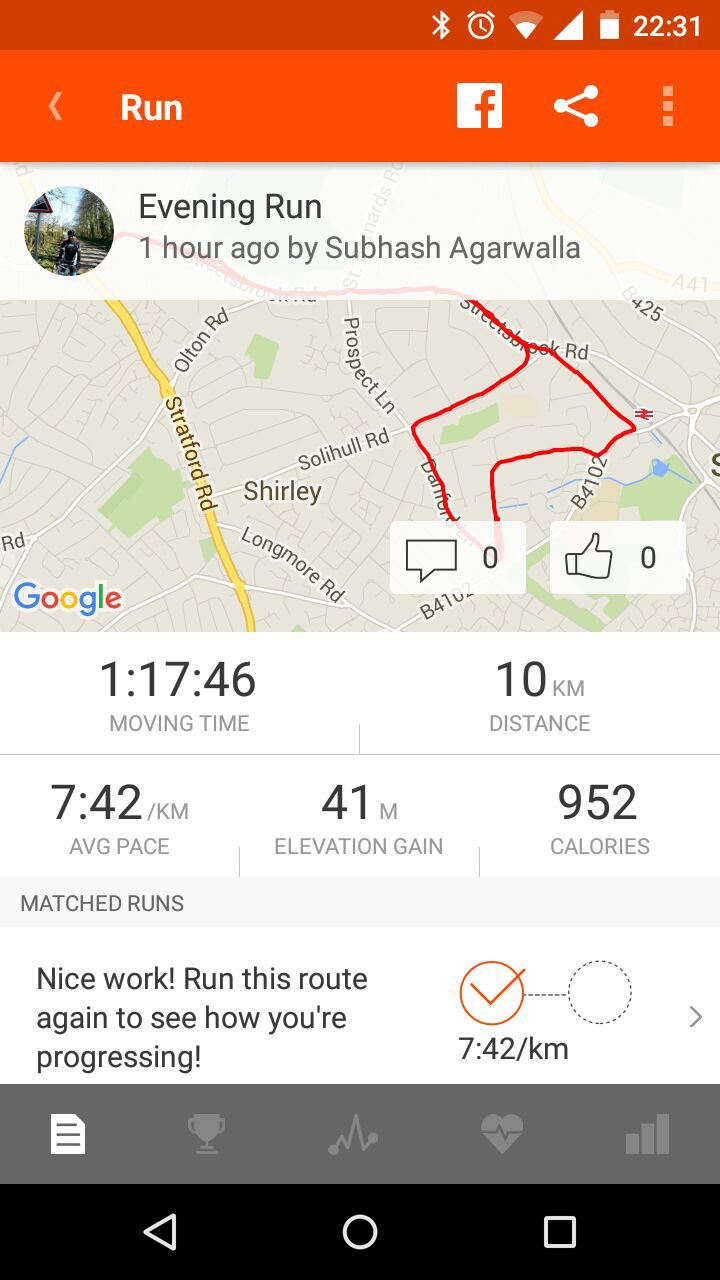Expand matched runs chevron arrow
This screenshot has height=1280, width=720.
pos(696,1017)
